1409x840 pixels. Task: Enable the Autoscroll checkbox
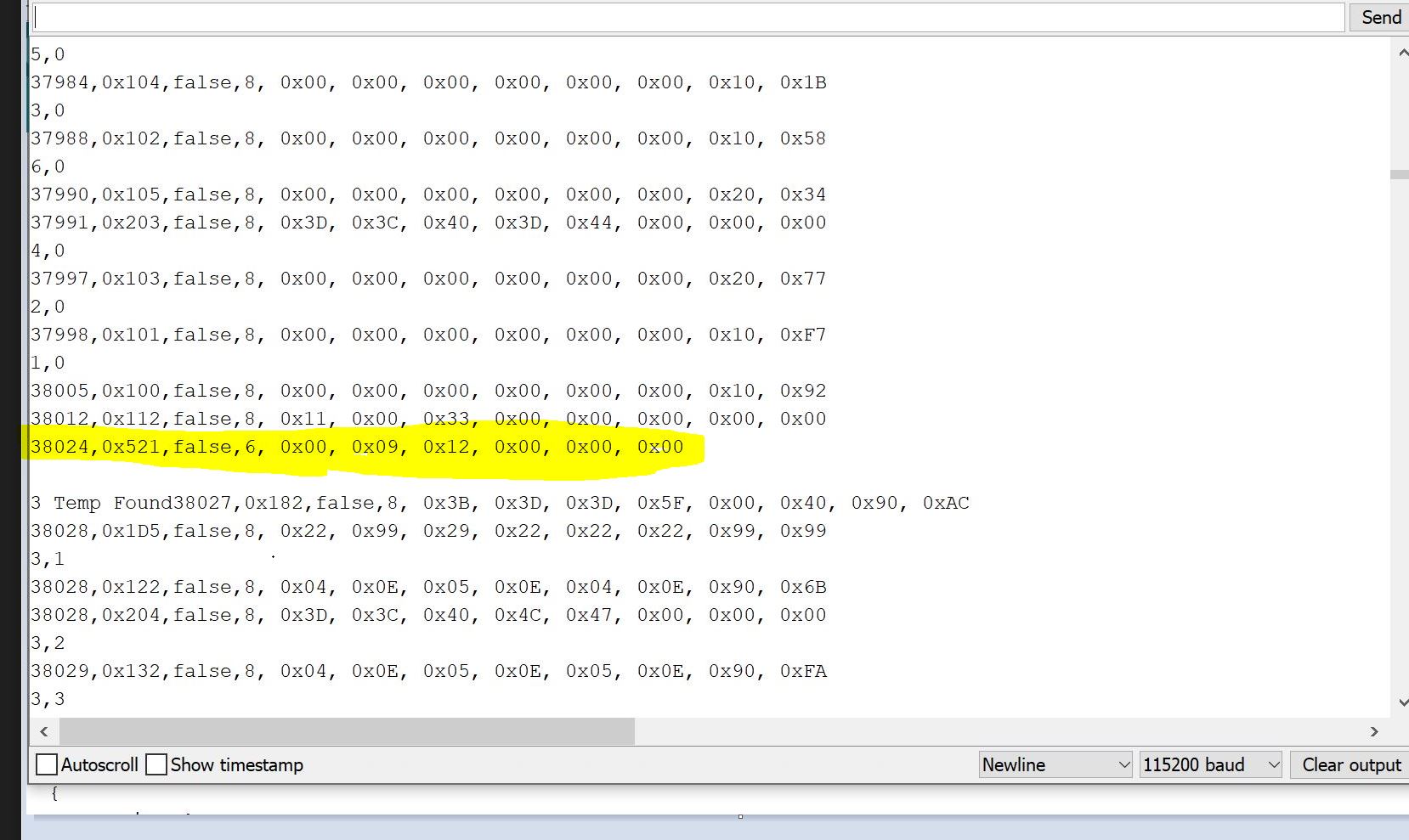tap(48, 764)
